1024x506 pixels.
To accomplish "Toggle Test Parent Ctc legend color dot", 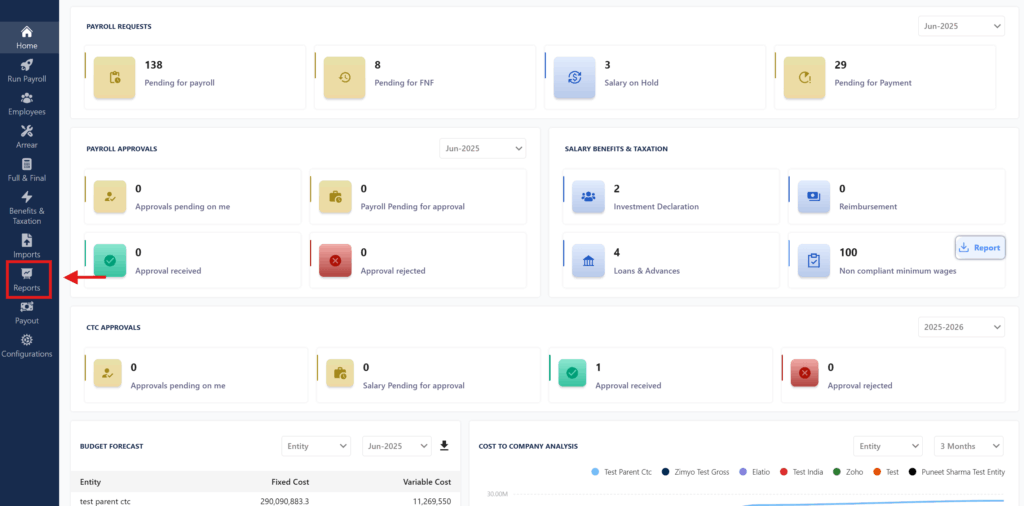I will tap(595, 471).
